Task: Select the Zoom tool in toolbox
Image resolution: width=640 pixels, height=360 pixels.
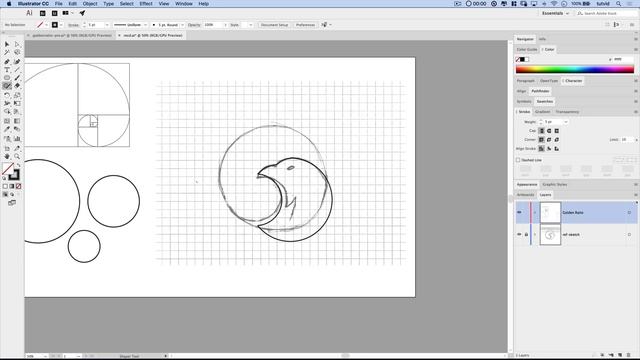Action: [x=17, y=156]
